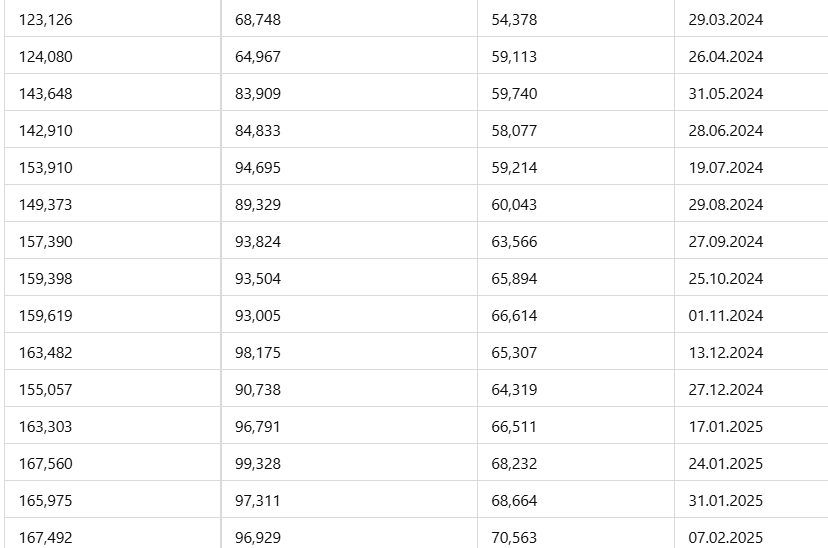
Task: Select the cell with 84,833
Action: 258,130
